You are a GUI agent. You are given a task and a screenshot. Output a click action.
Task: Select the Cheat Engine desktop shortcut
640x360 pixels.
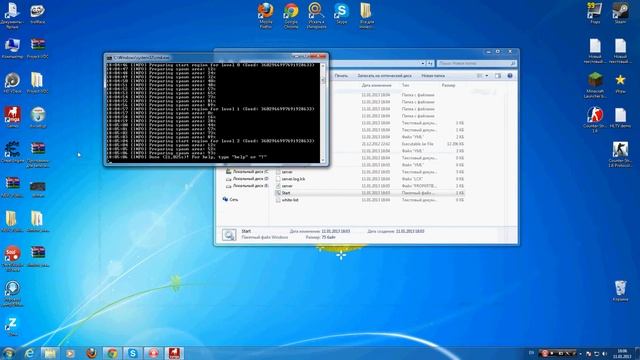click(x=12, y=152)
